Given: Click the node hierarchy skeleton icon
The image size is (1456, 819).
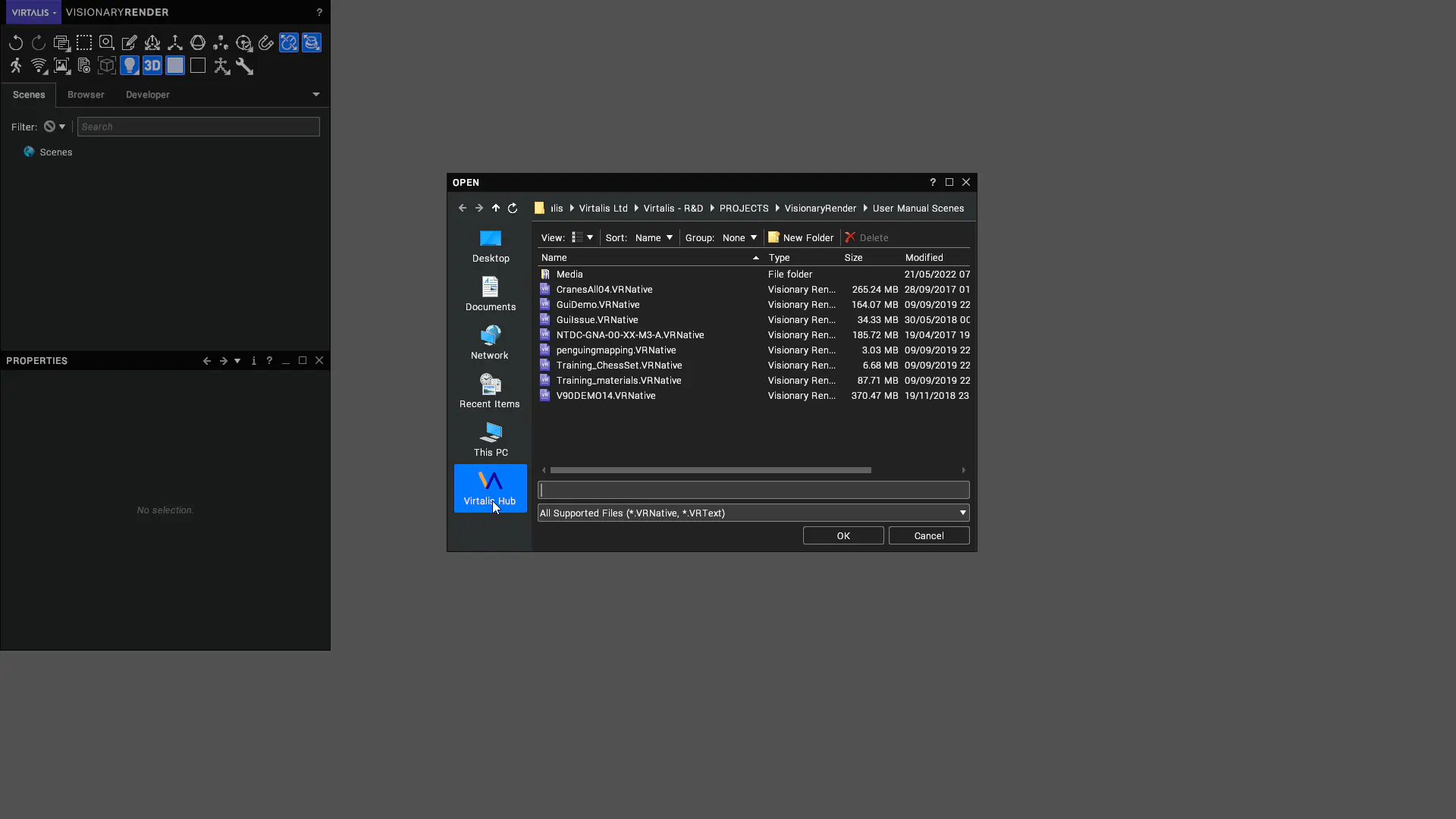Looking at the screenshot, I should click(x=221, y=66).
